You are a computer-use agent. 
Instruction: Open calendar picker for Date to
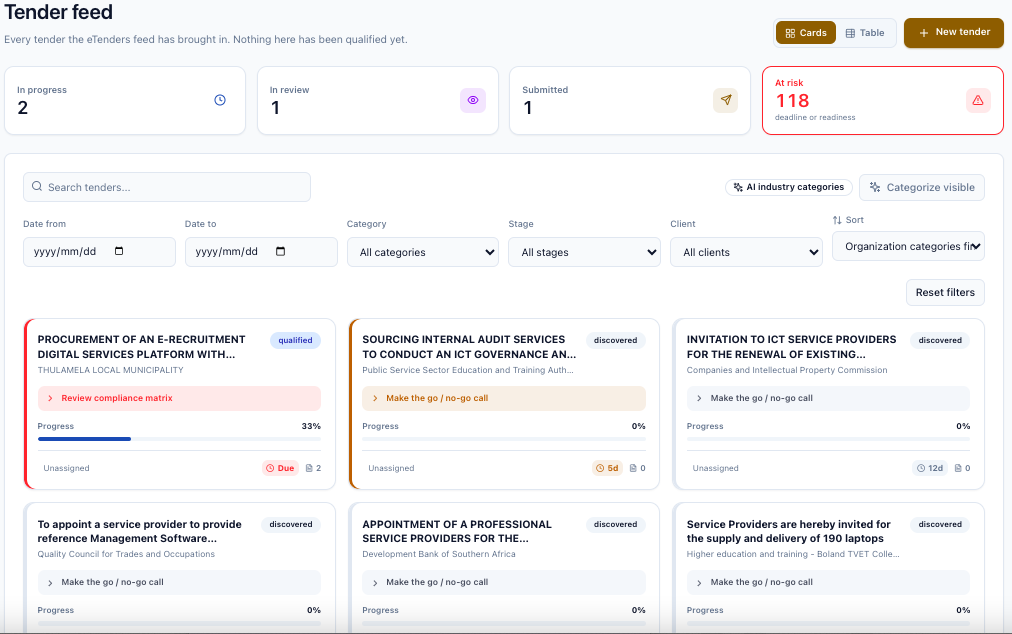pos(280,251)
